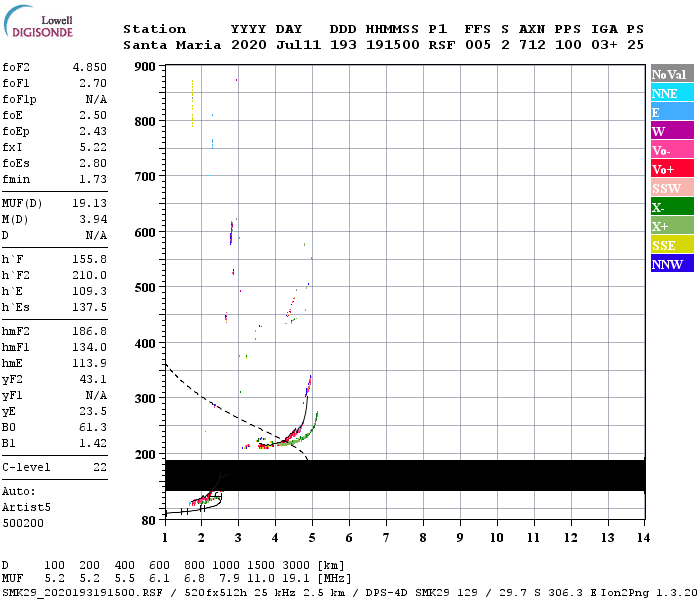This screenshot has height=600, width=700.
Task: Click the 80 km height axis label
Action: click(x=148, y=521)
